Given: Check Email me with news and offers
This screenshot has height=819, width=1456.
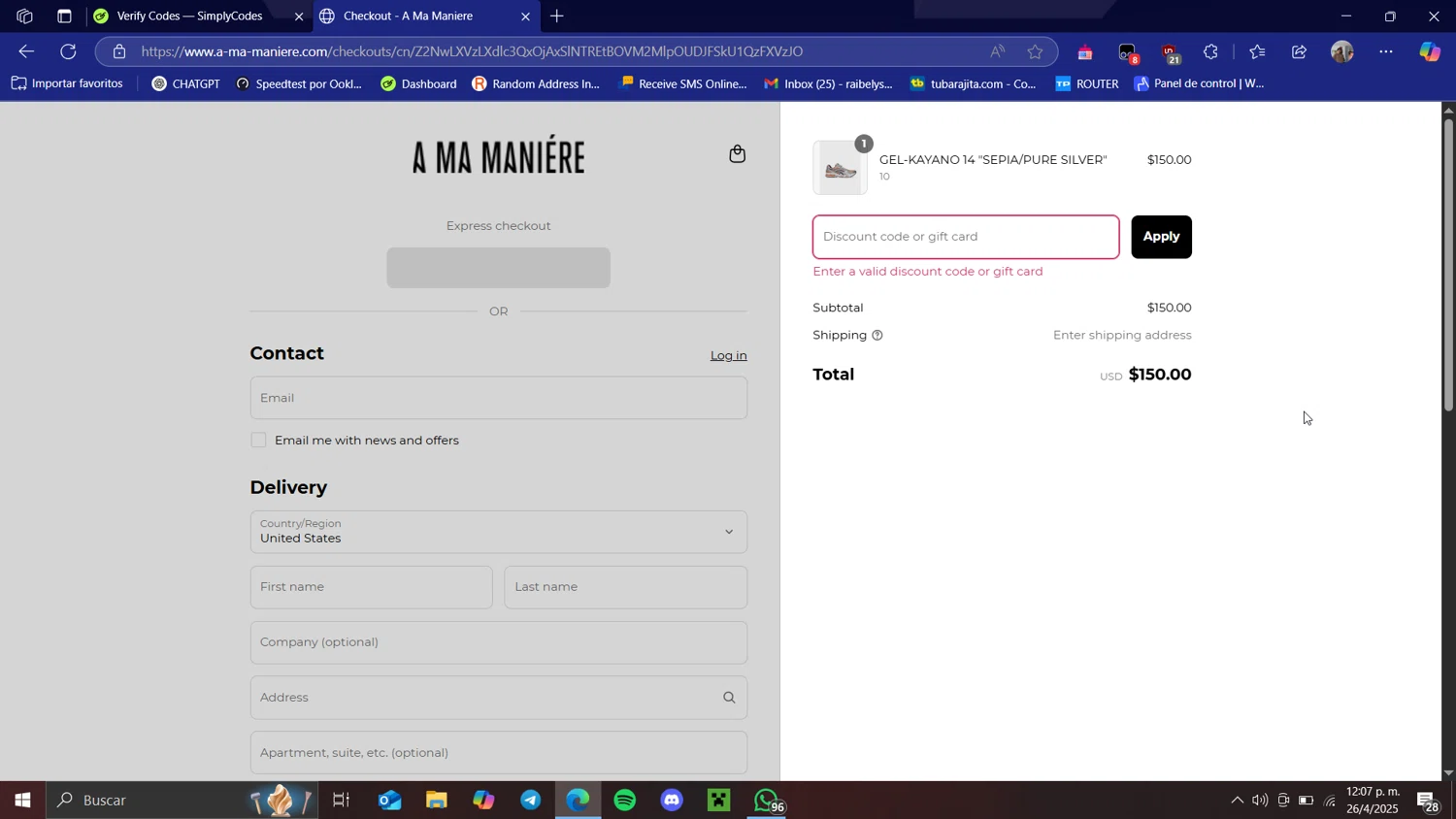Looking at the screenshot, I should point(258,441).
